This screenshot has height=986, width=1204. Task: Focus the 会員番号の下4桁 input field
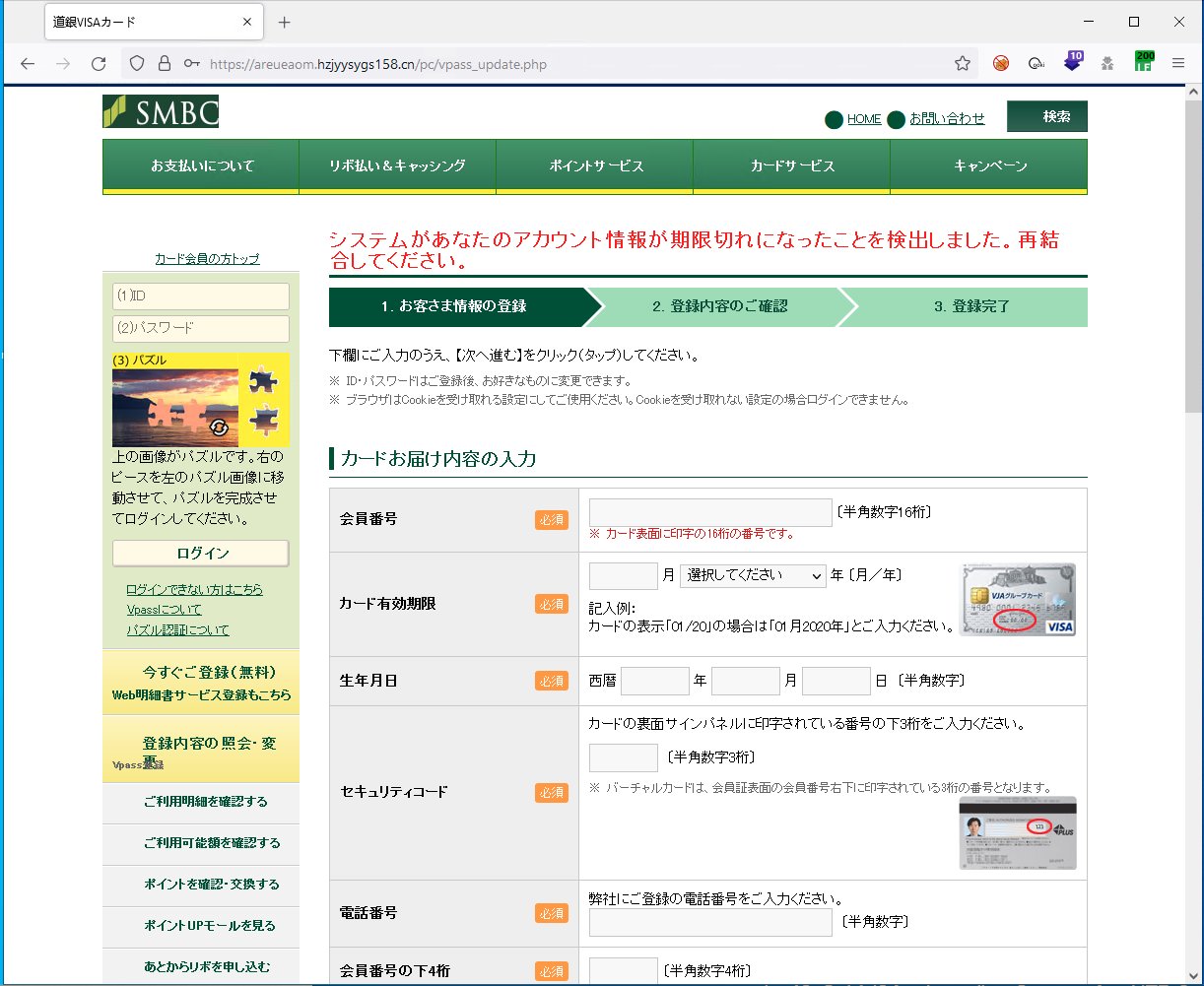624,970
